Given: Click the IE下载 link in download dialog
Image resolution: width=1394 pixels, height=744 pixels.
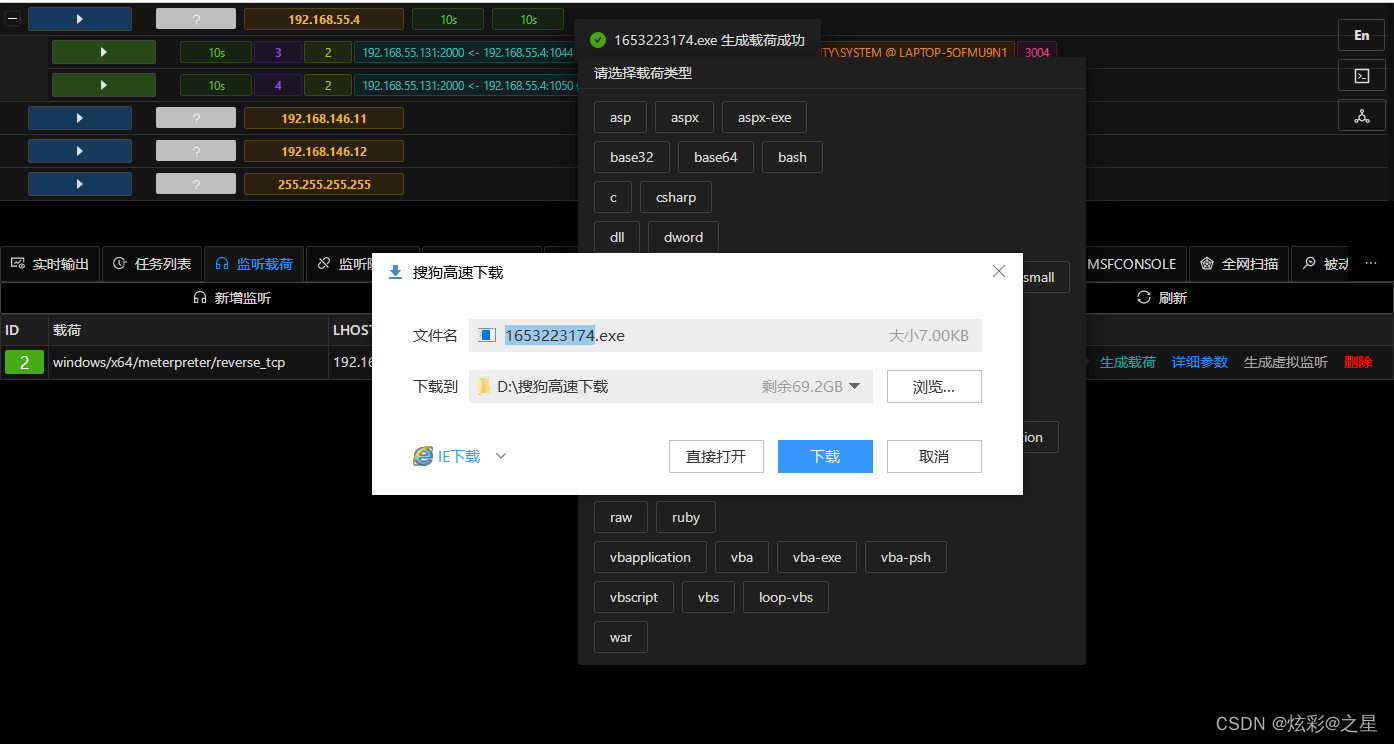Looking at the screenshot, I should (x=458, y=456).
